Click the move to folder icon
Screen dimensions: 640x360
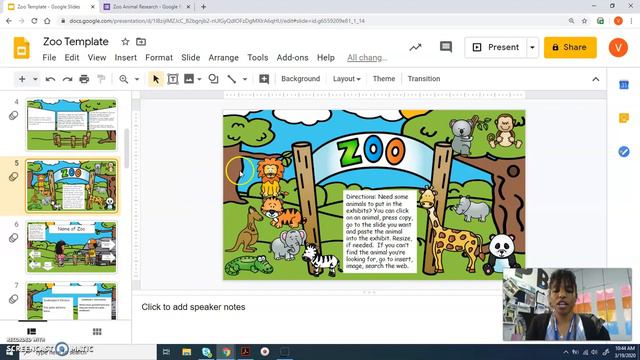[141, 42]
